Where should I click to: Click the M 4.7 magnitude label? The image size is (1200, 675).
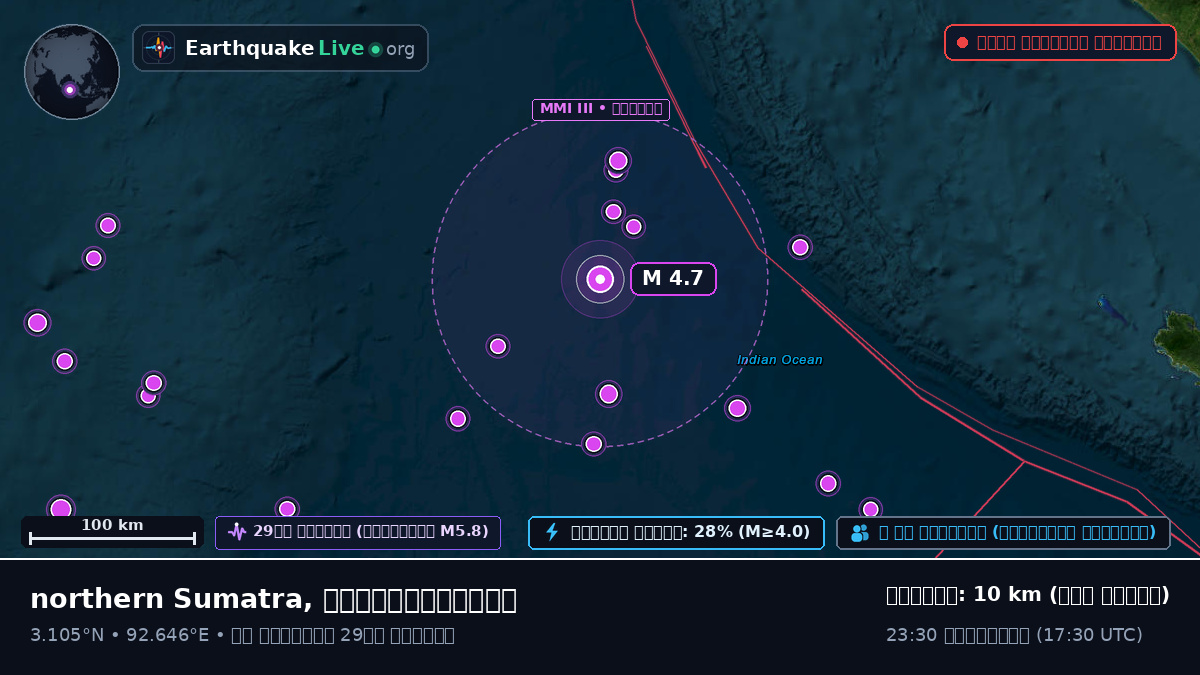(x=673, y=279)
